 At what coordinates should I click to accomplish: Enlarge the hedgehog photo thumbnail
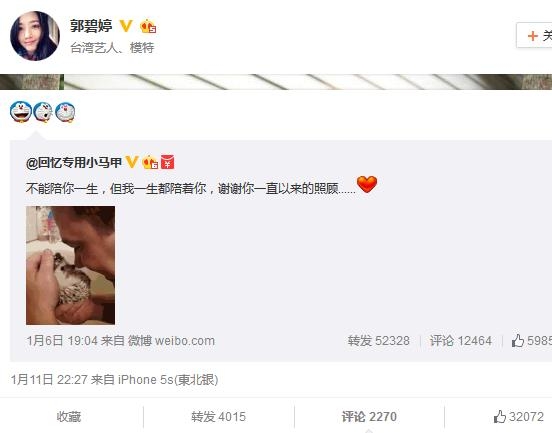point(70,265)
